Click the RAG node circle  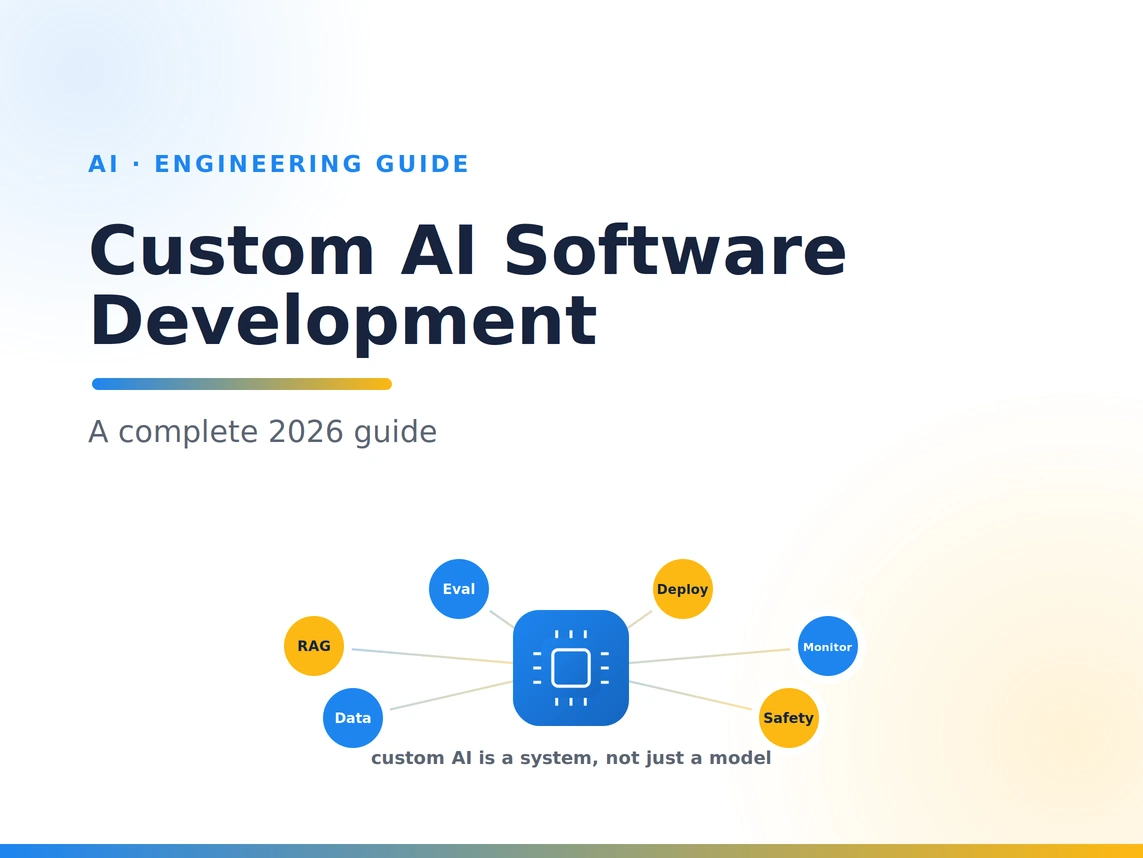(x=313, y=646)
